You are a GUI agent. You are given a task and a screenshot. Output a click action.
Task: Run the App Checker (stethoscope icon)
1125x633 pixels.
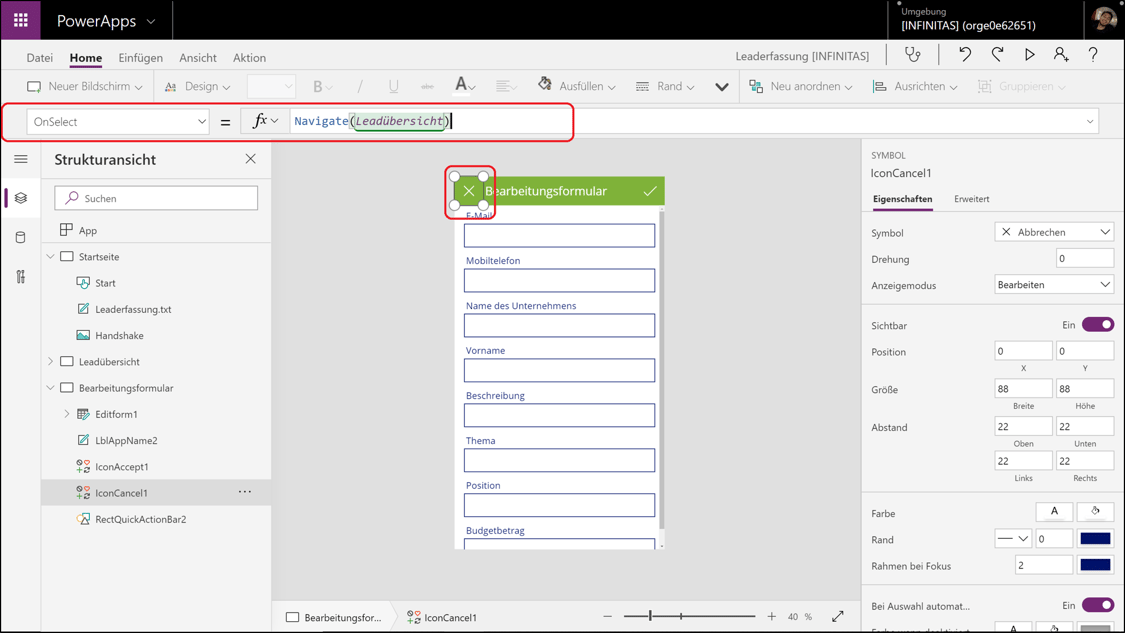coord(911,57)
